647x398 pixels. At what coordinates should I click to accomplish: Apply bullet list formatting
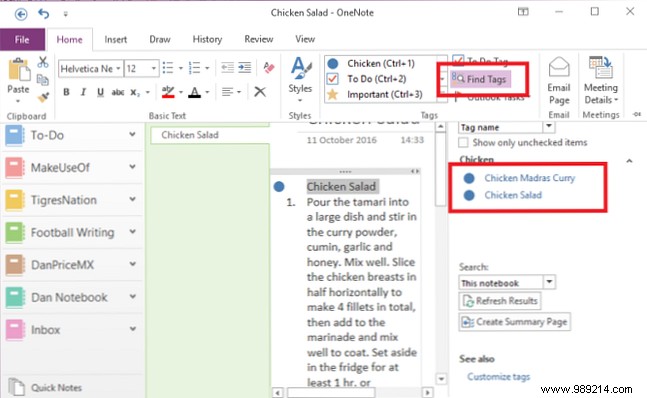click(x=168, y=68)
